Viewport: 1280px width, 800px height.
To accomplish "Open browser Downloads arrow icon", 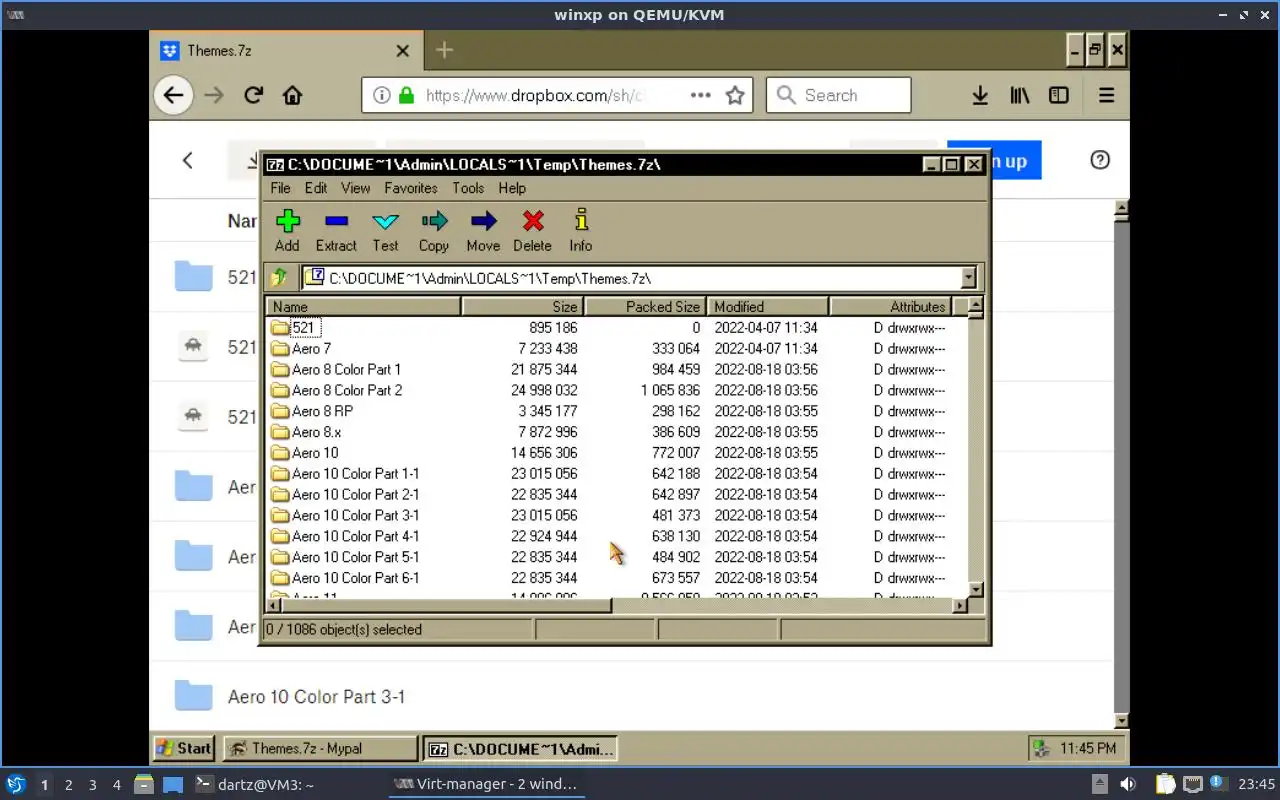I will click(980, 95).
